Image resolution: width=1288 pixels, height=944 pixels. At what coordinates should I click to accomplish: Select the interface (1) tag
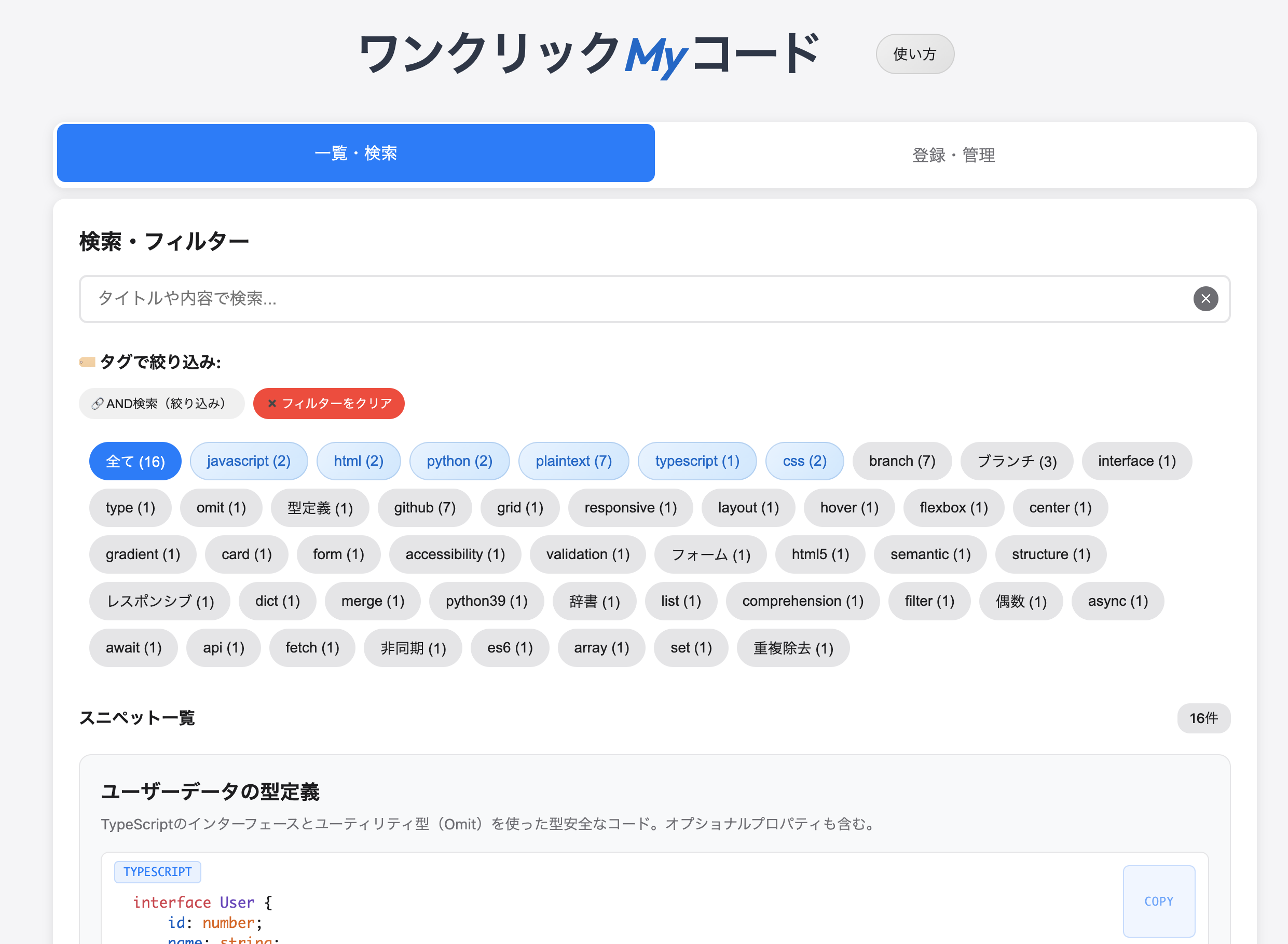(x=1136, y=461)
